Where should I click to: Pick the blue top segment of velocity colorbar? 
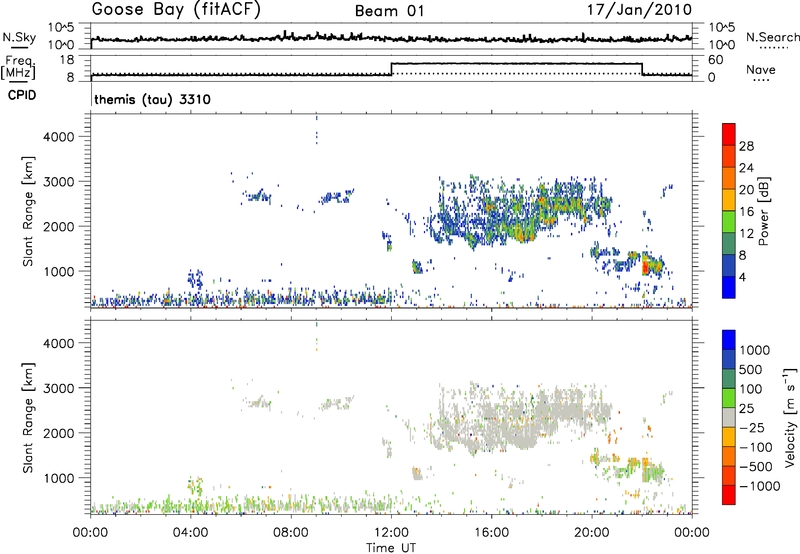pyautogui.click(x=729, y=340)
